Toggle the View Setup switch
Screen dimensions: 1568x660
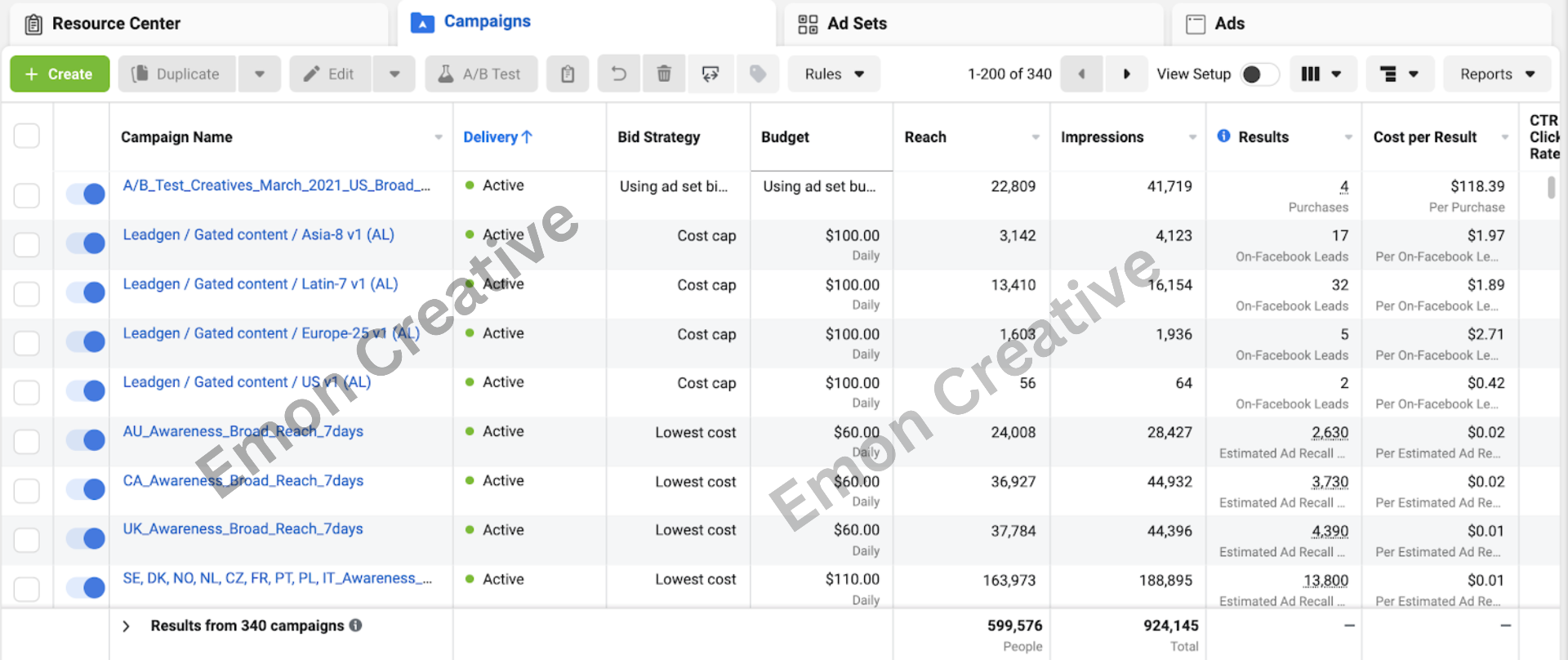click(x=1258, y=74)
